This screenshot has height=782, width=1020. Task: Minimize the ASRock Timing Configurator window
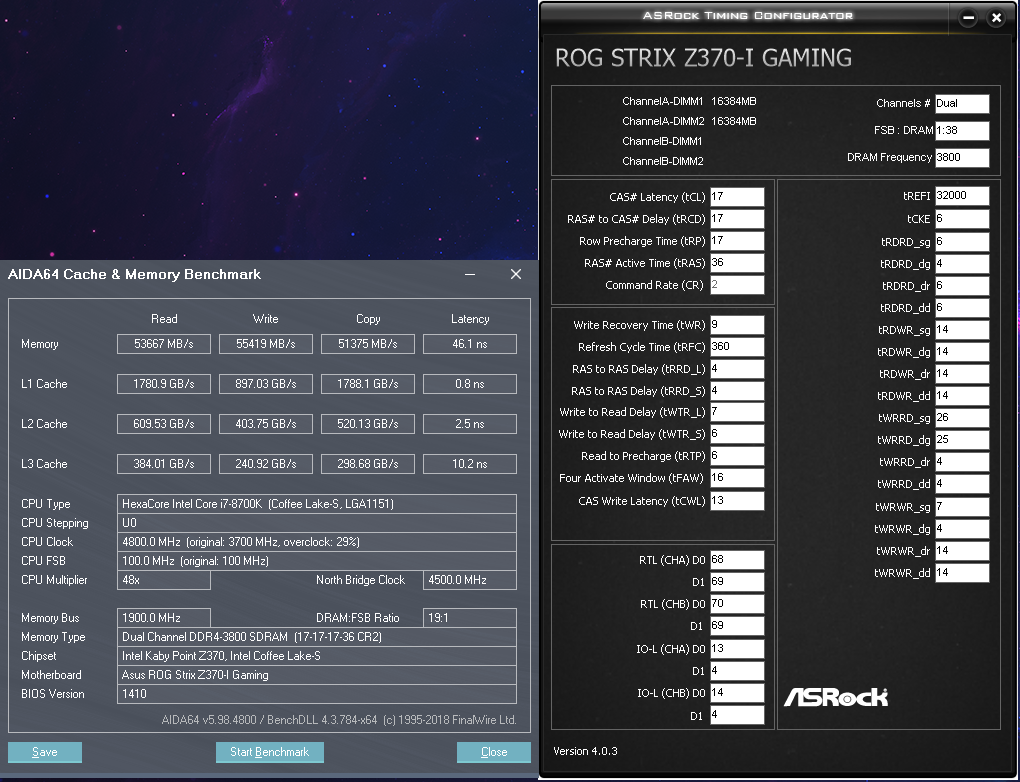(x=968, y=18)
